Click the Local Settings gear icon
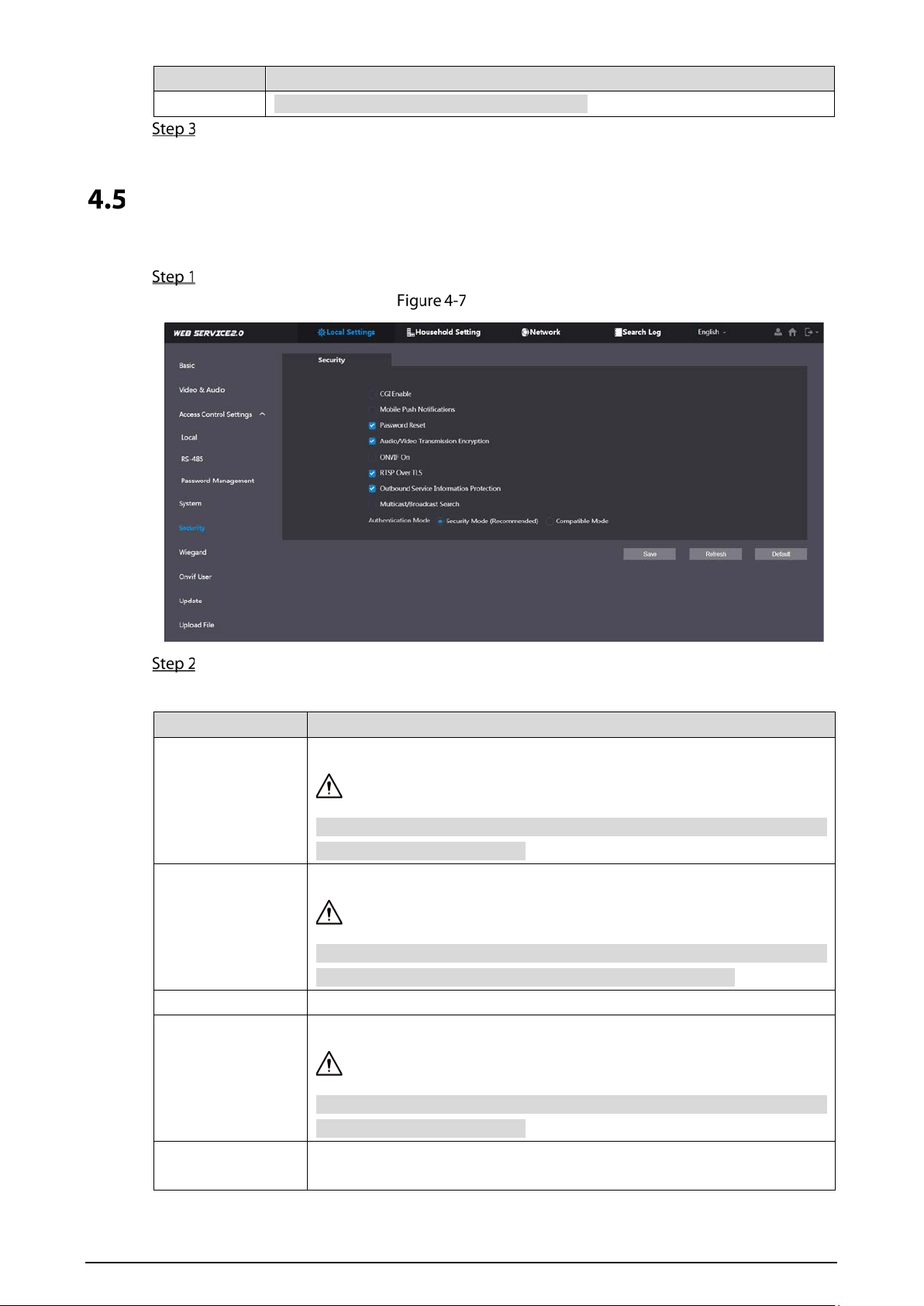 tap(321, 332)
